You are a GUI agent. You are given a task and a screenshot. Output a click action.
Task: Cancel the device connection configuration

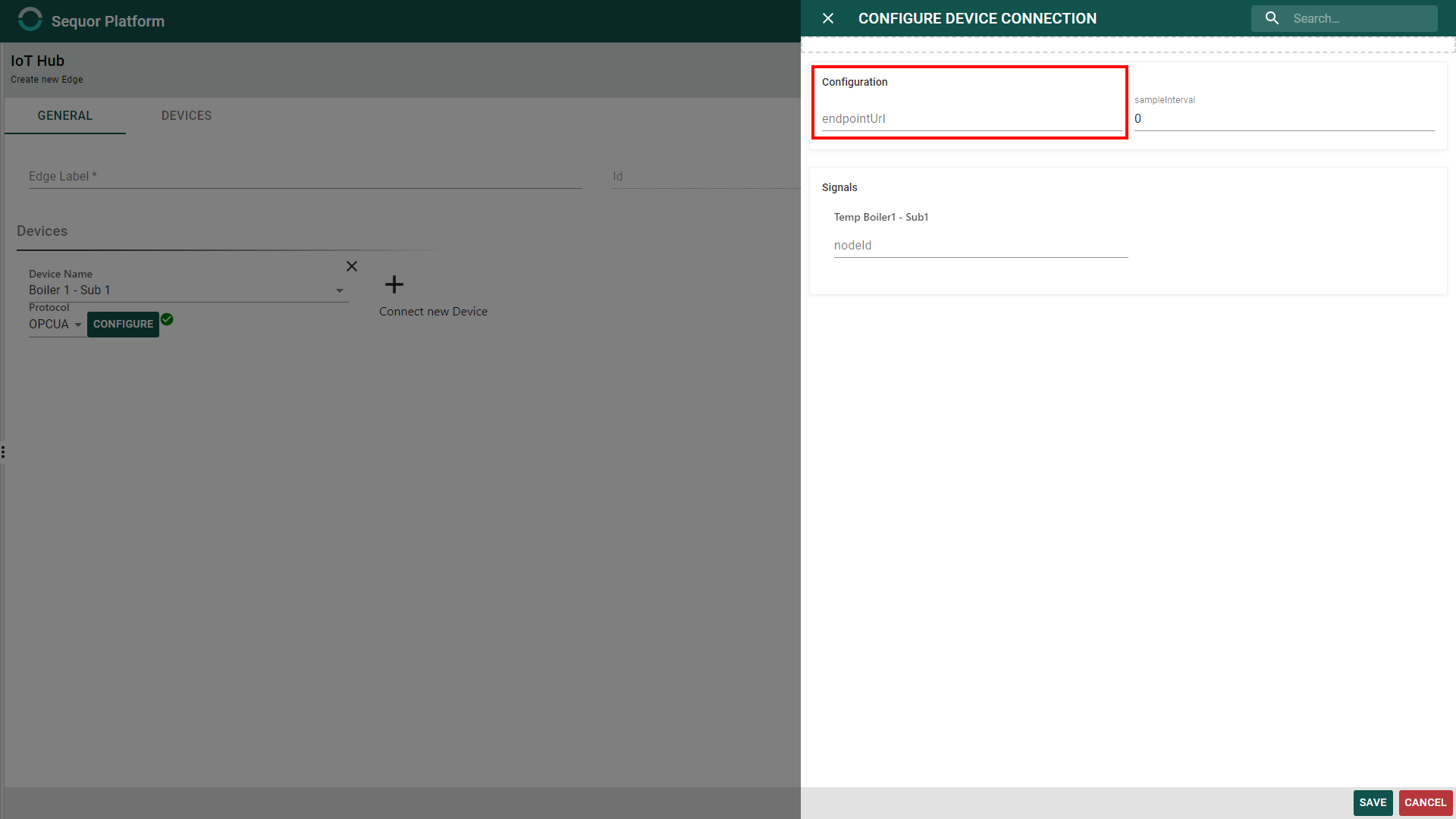[1425, 802]
